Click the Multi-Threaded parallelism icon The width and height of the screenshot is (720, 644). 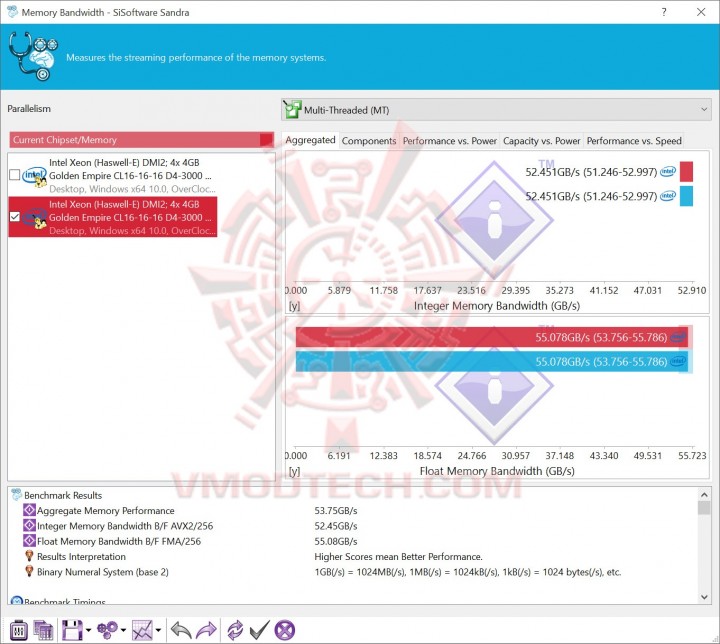(292, 110)
